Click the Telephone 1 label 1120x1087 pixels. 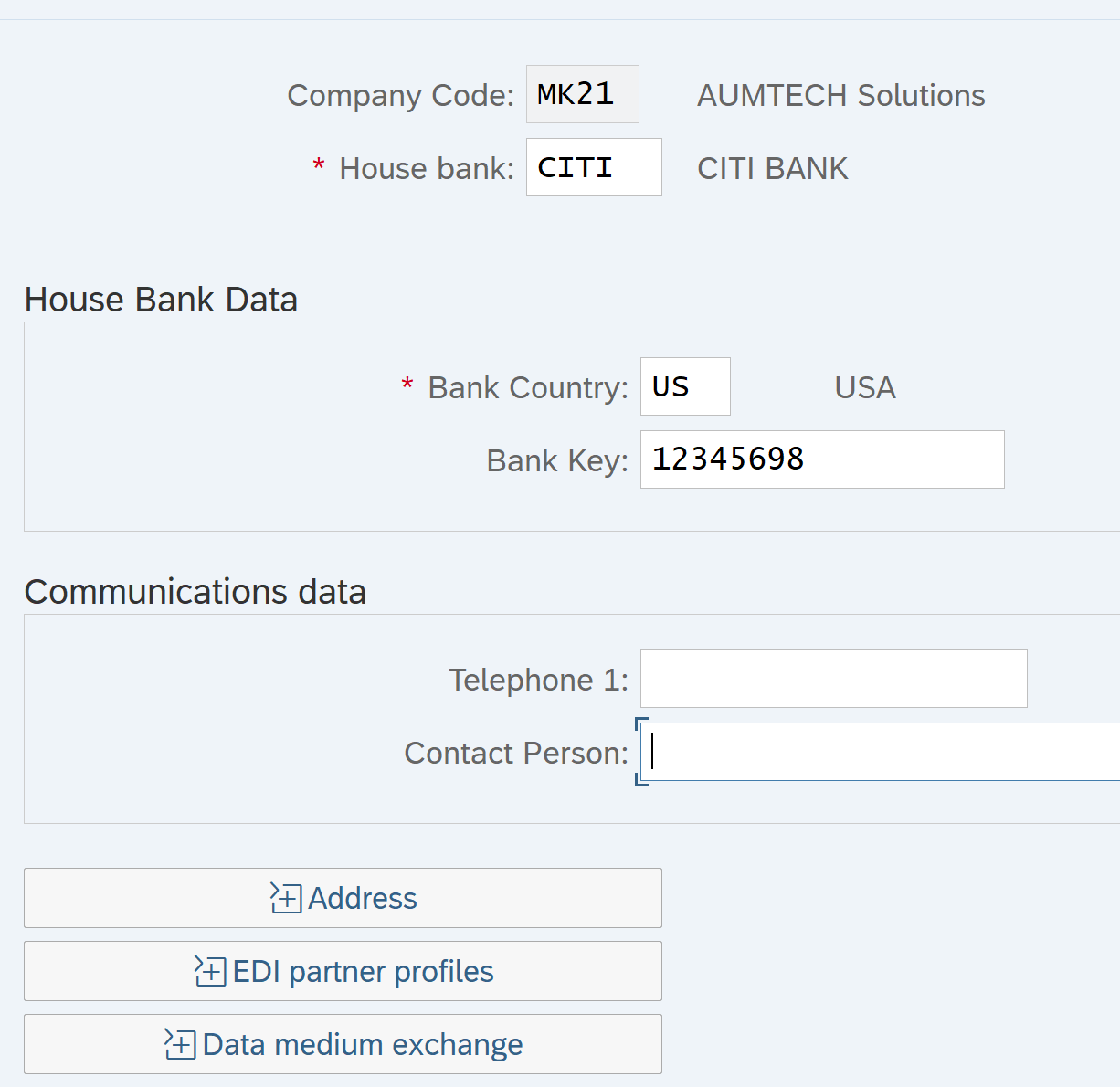[538, 680]
